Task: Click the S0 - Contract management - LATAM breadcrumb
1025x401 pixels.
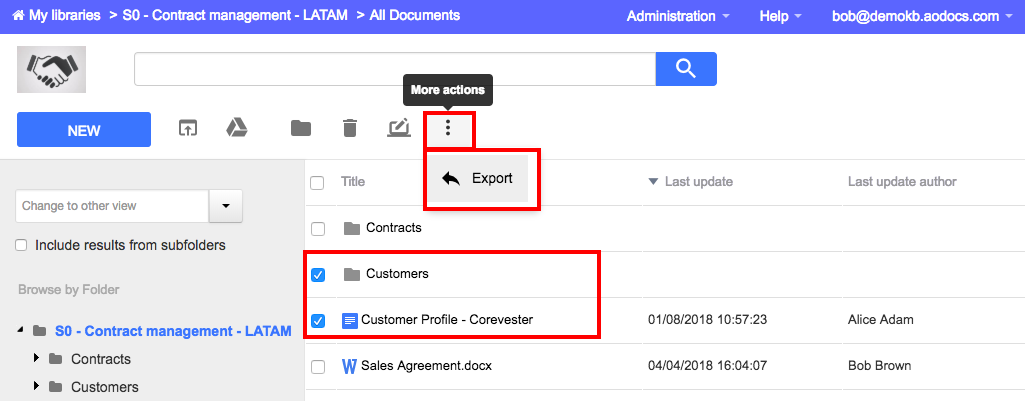Action: [x=235, y=15]
